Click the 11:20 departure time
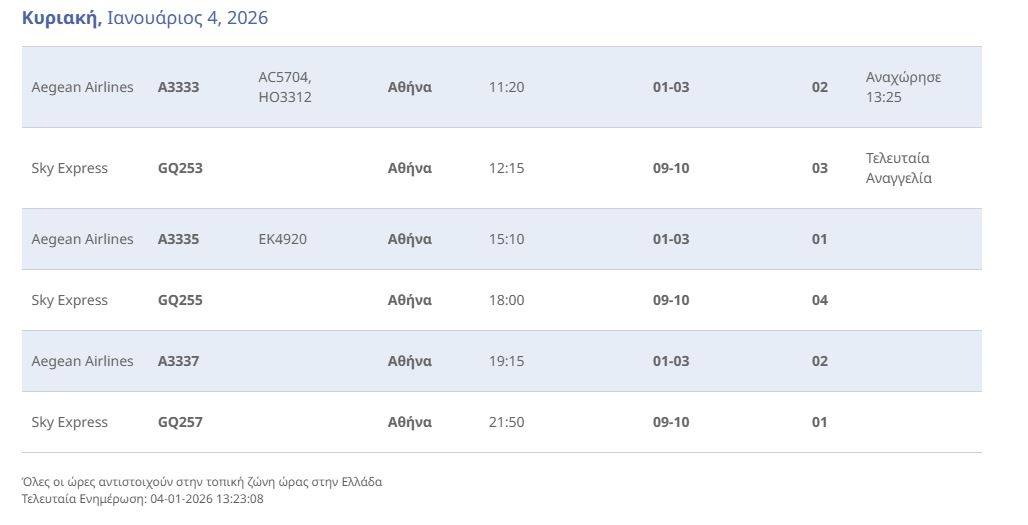Viewport: 1028px width, 525px height. point(506,87)
